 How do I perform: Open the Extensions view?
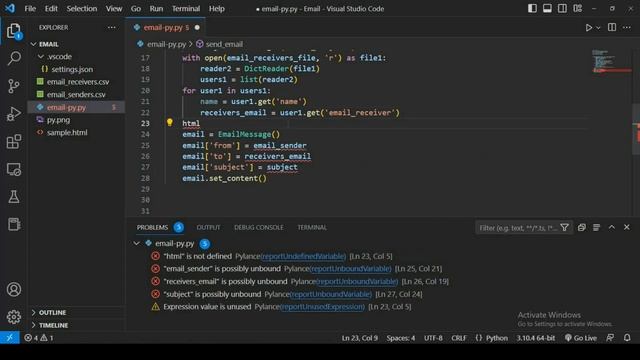tap(13, 141)
